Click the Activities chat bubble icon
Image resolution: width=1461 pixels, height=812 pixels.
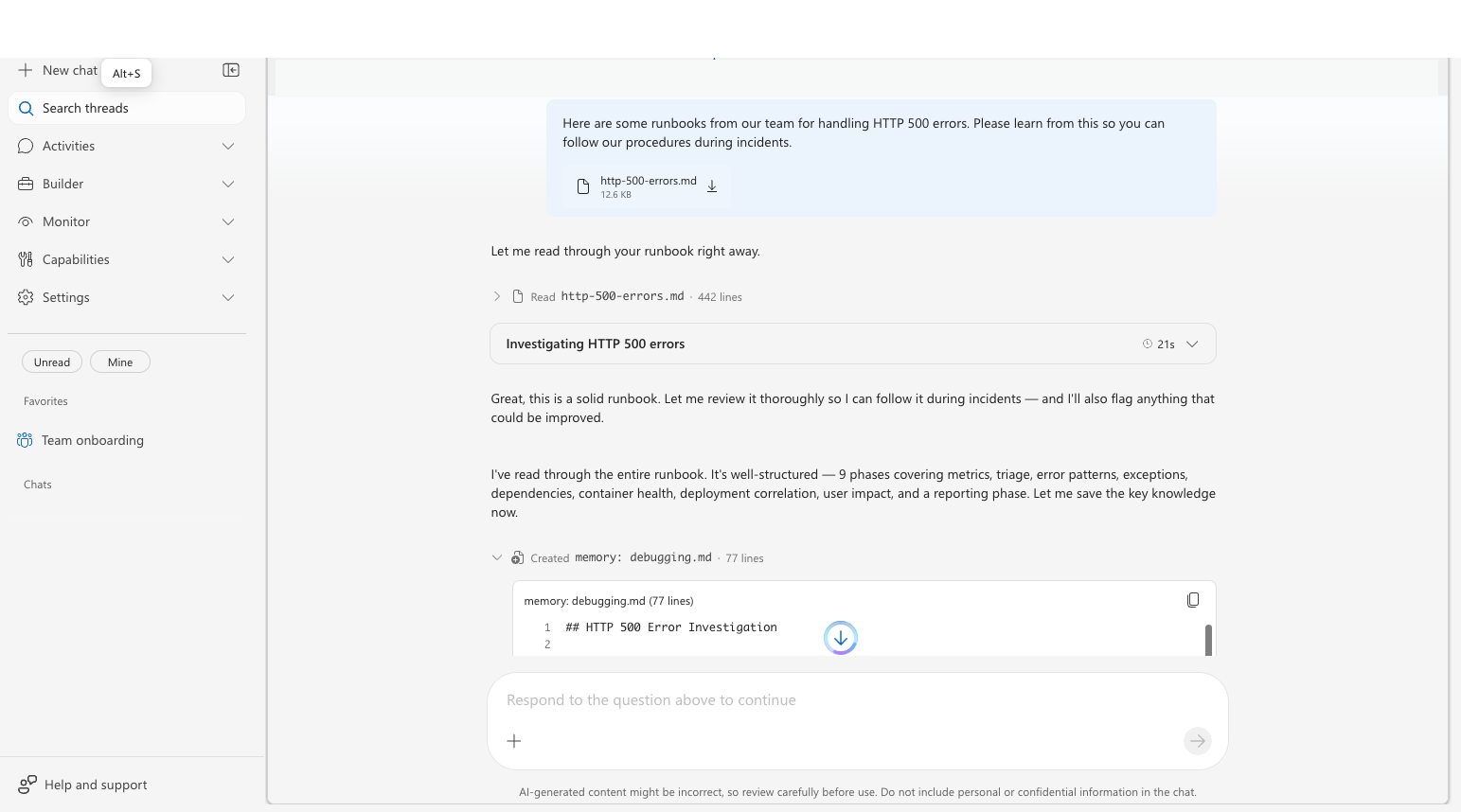coord(26,146)
